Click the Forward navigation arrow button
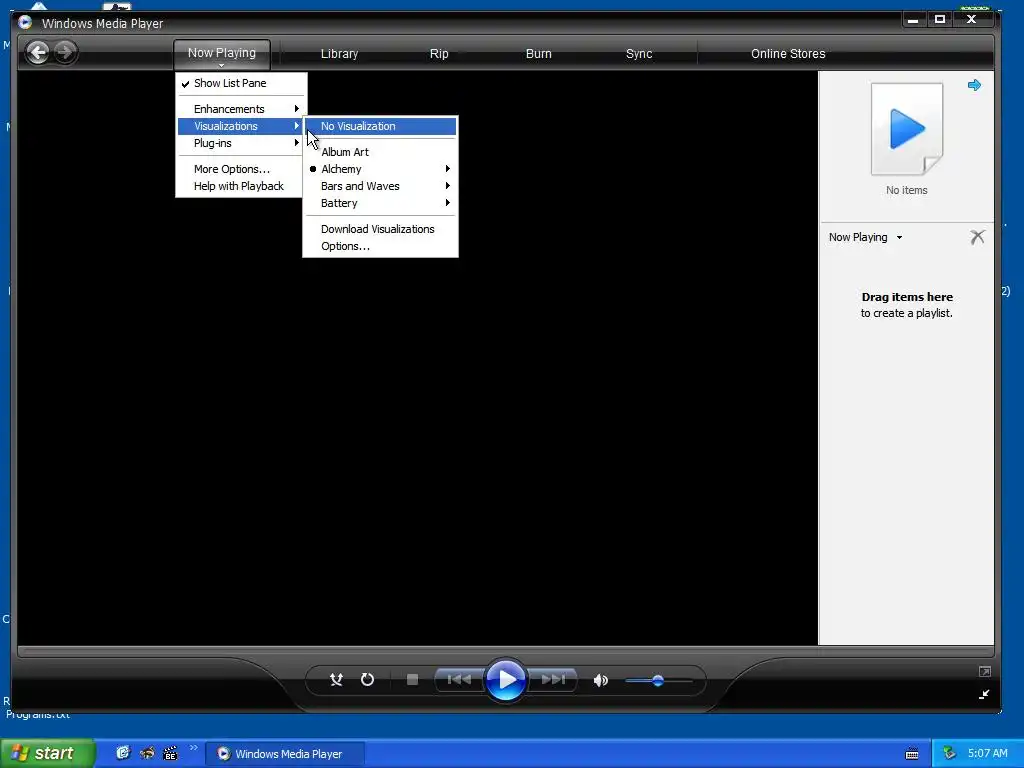 click(x=65, y=52)
